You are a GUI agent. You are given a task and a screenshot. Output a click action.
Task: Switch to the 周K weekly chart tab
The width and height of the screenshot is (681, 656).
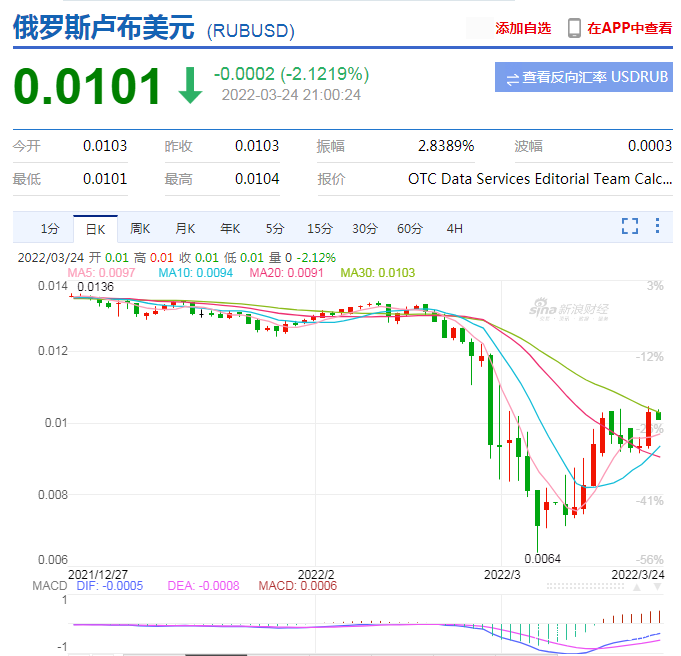click(140, 229)
